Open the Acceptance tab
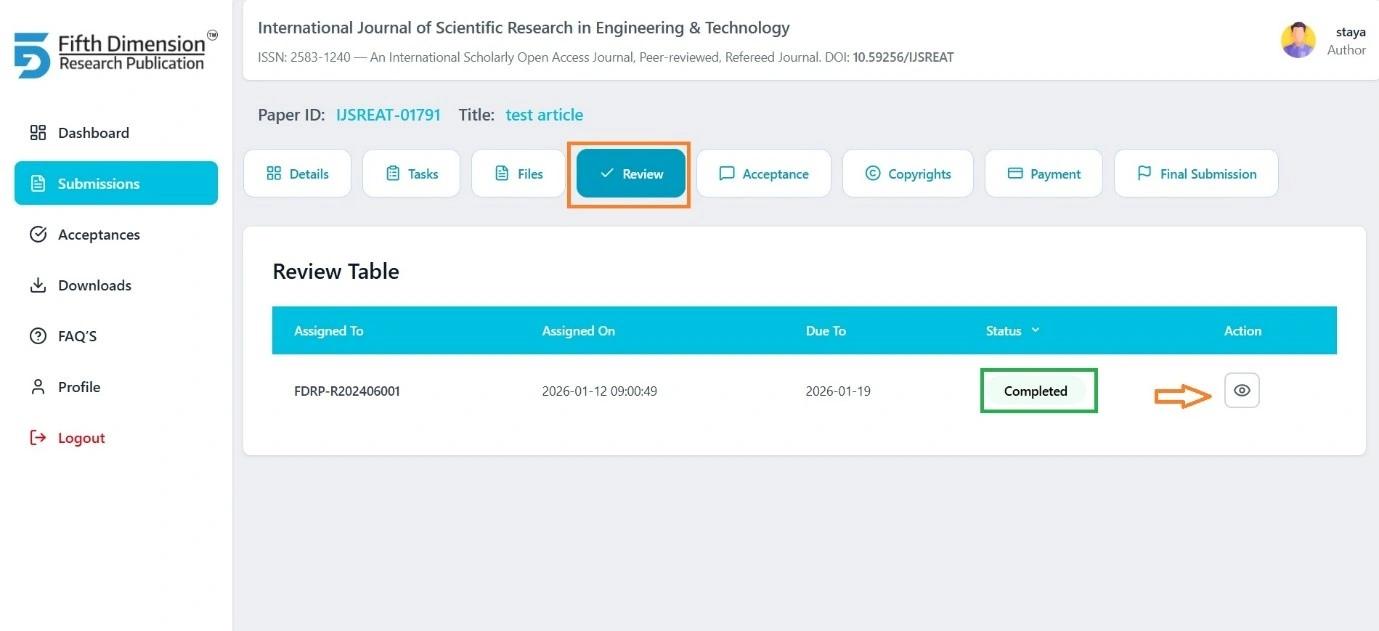This screenshot has height=631, width=1379. [x=764, y=173]
